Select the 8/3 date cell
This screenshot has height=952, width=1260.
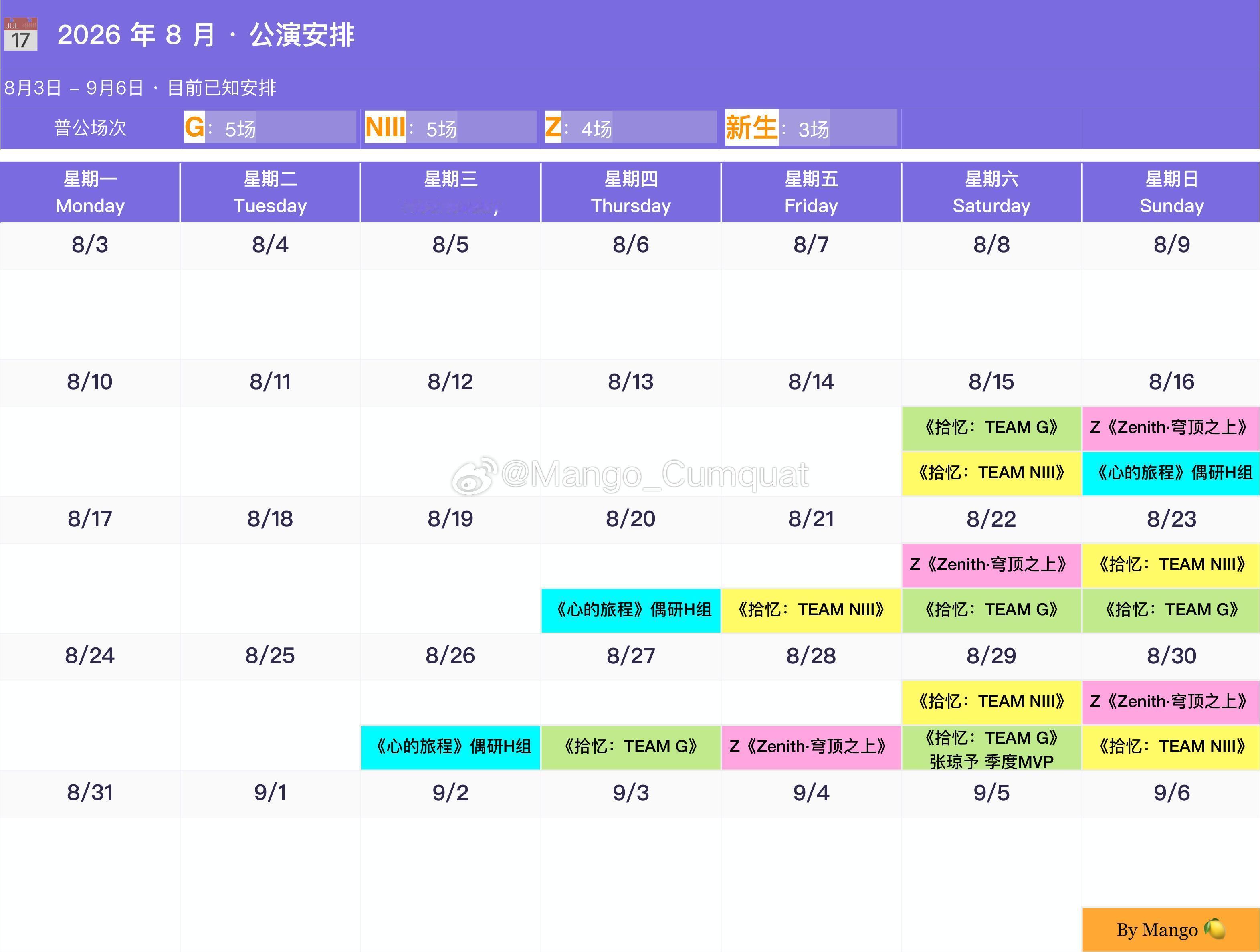coord(90,246)
